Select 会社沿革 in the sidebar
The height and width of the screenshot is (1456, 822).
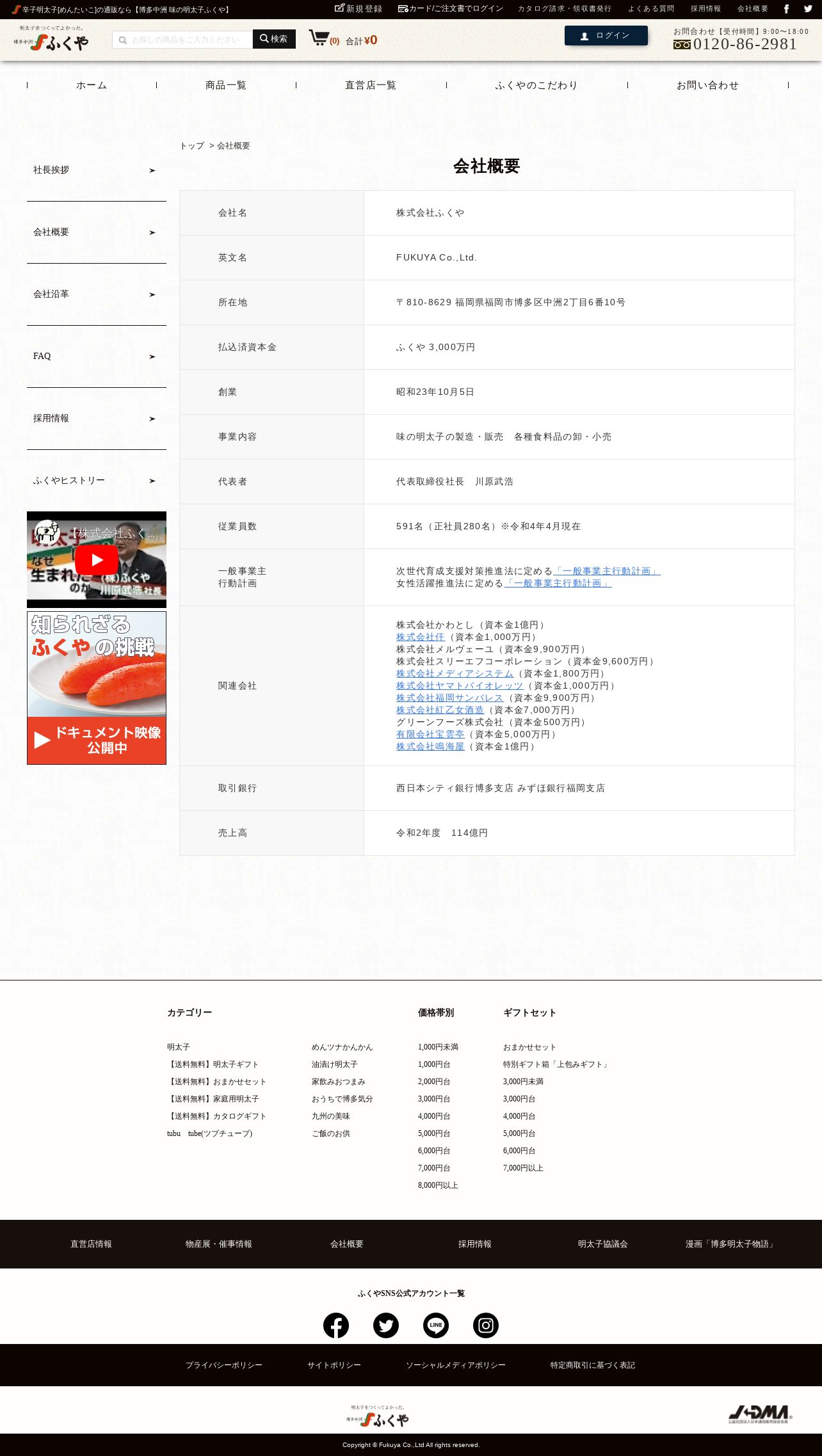pos(97,294)
